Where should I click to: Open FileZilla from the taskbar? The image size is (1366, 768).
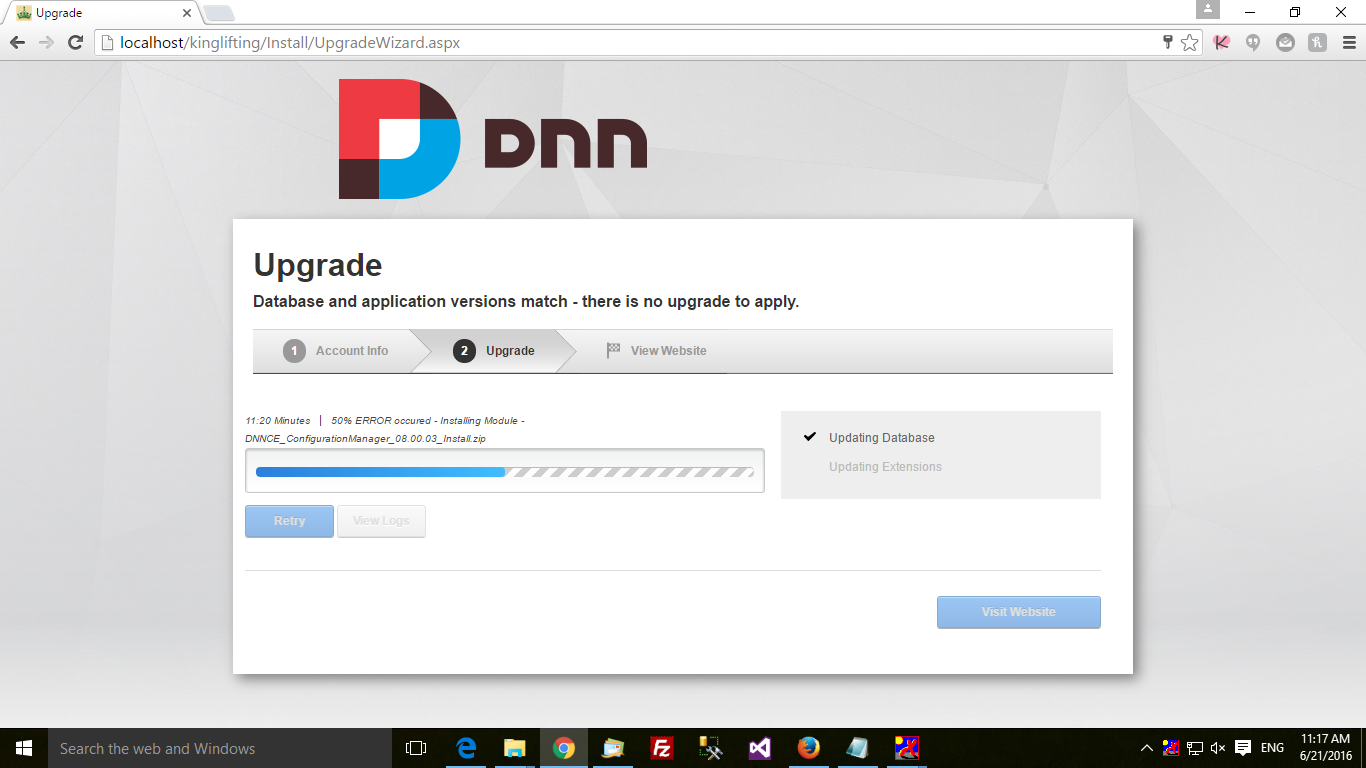pyautogui.click(x=661, y=748)
